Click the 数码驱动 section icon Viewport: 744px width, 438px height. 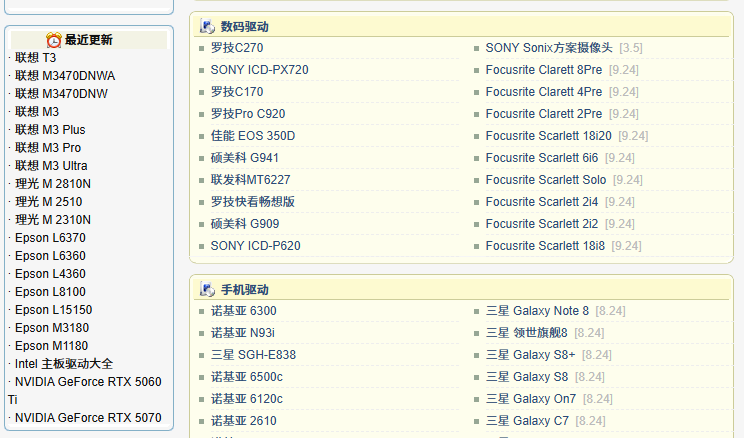[x=207, y=27]
